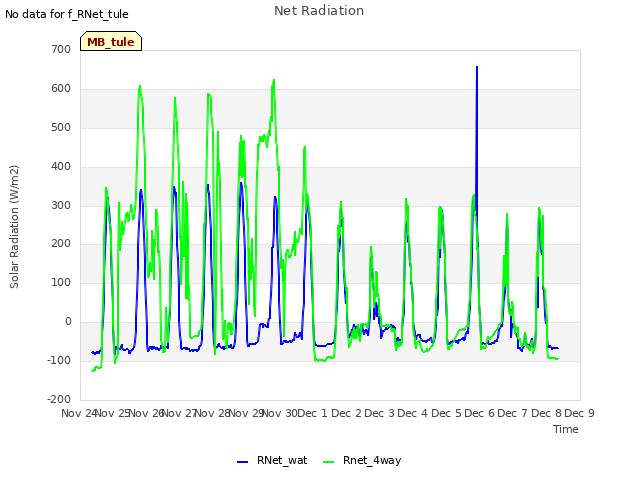
Task: Click the 100 y-axis tick label
Action: [x=61, y=282]
